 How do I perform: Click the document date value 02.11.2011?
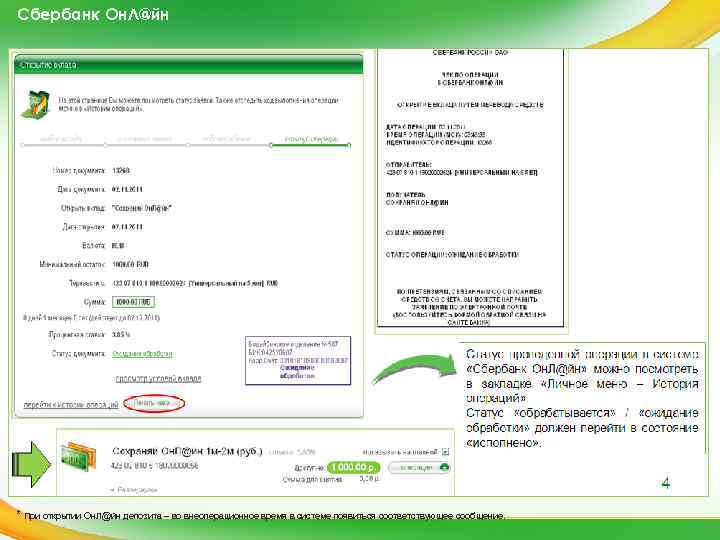[x=127, y=189]
